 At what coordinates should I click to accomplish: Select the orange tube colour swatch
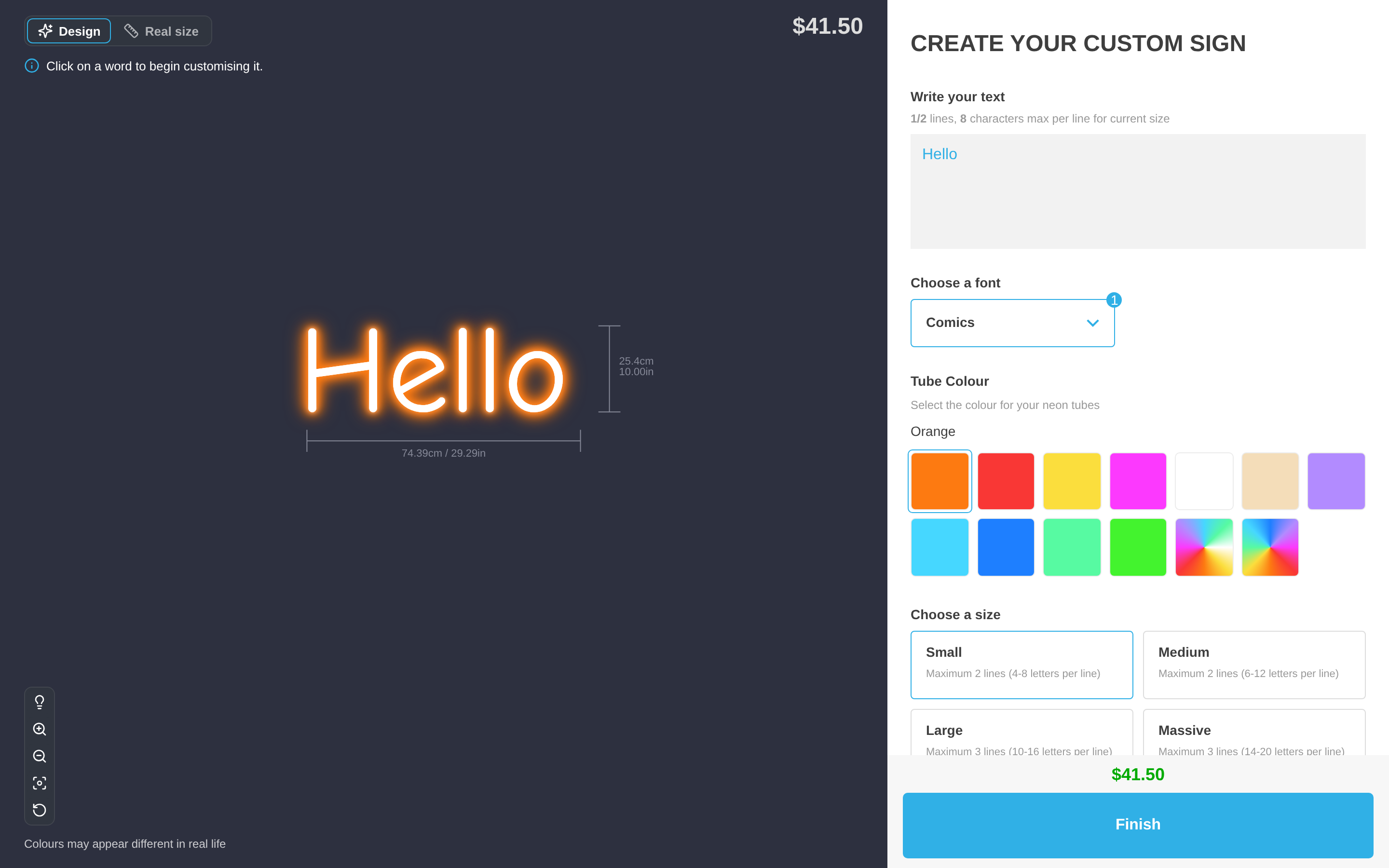[940, 481]
